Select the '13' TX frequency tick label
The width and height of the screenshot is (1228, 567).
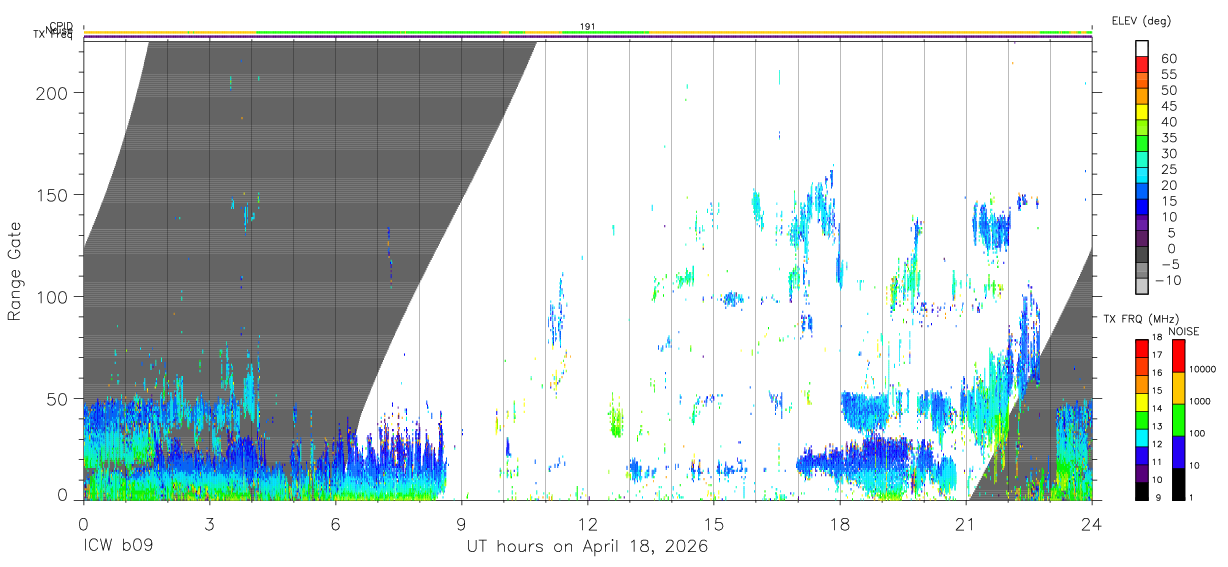coord(1159,428)
